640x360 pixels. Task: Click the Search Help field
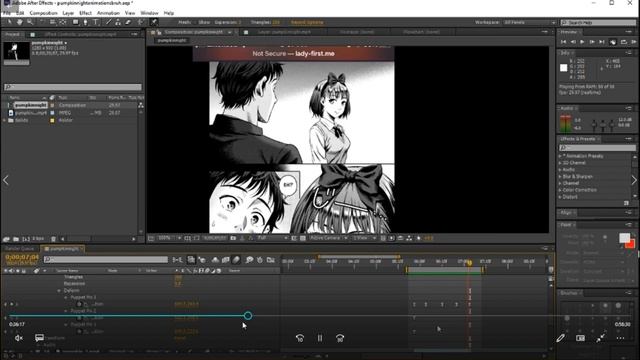tap(598, 22)
